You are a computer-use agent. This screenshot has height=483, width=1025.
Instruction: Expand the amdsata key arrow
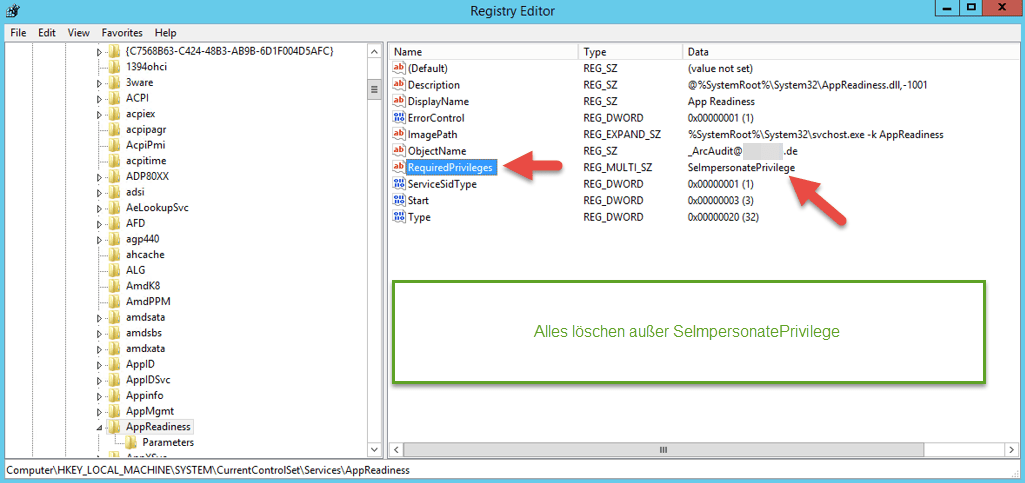click(x=100, y=317)
